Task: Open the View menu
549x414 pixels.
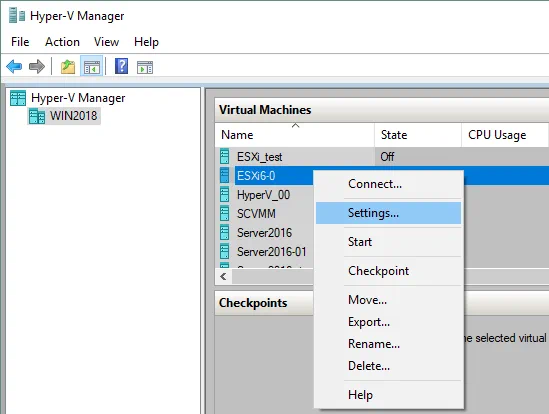Action: [x=106, y=42]
